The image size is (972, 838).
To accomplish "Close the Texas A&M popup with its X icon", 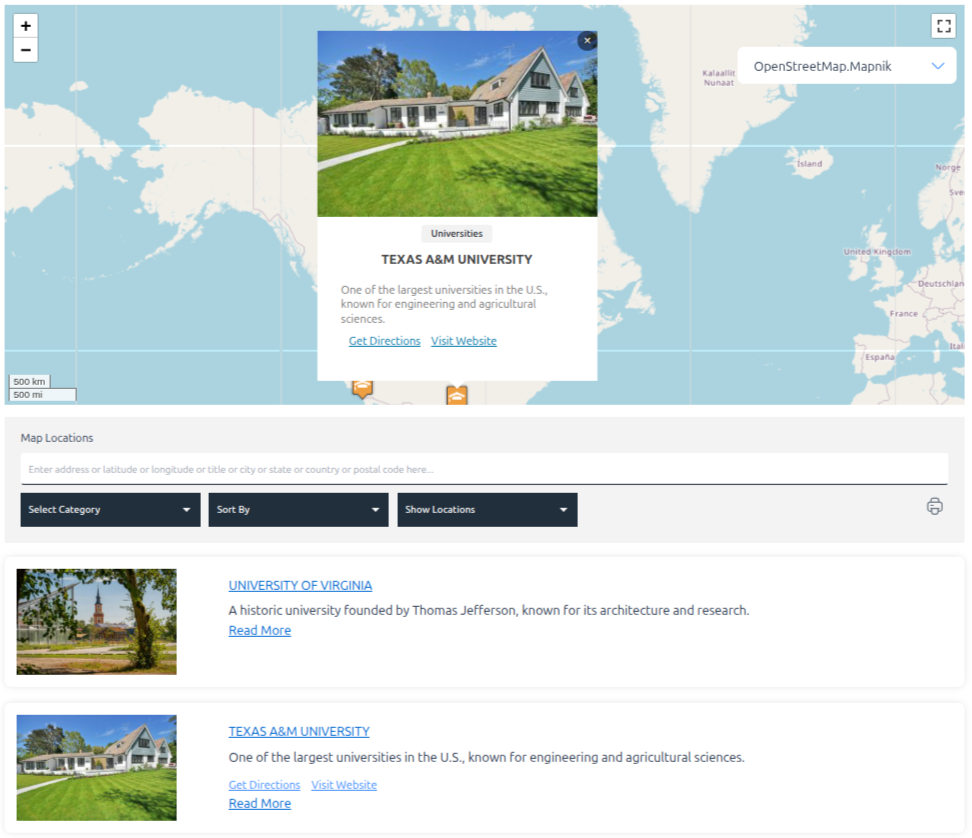I will tap(587, 40).
